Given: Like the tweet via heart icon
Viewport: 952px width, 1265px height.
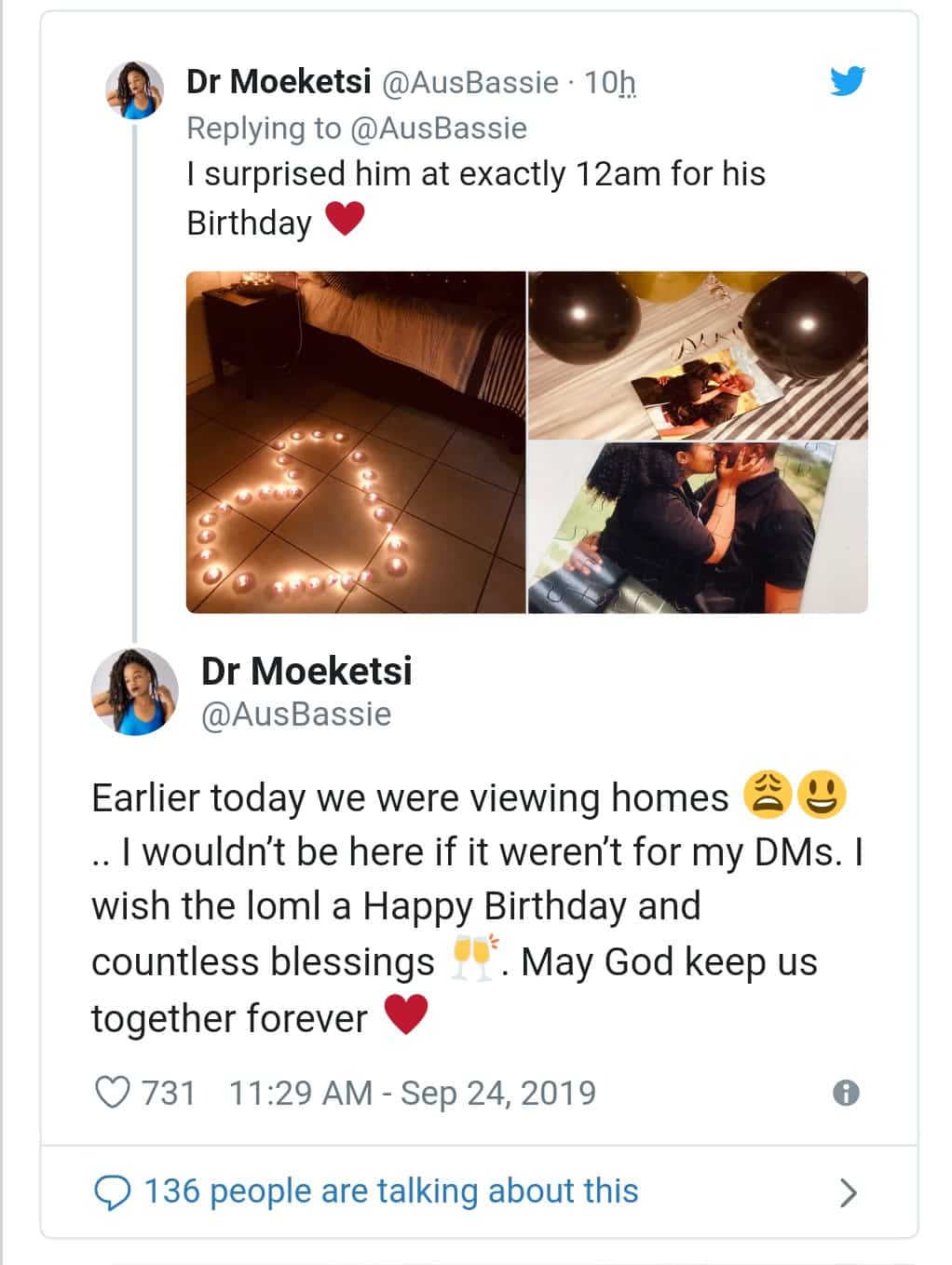Looking at the screenshot, I should coord(113,1092).
